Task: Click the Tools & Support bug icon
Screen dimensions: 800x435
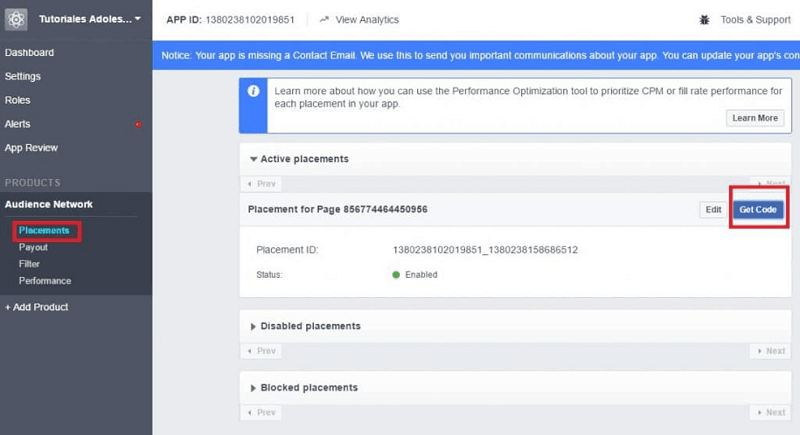Action: coord(706,20)
